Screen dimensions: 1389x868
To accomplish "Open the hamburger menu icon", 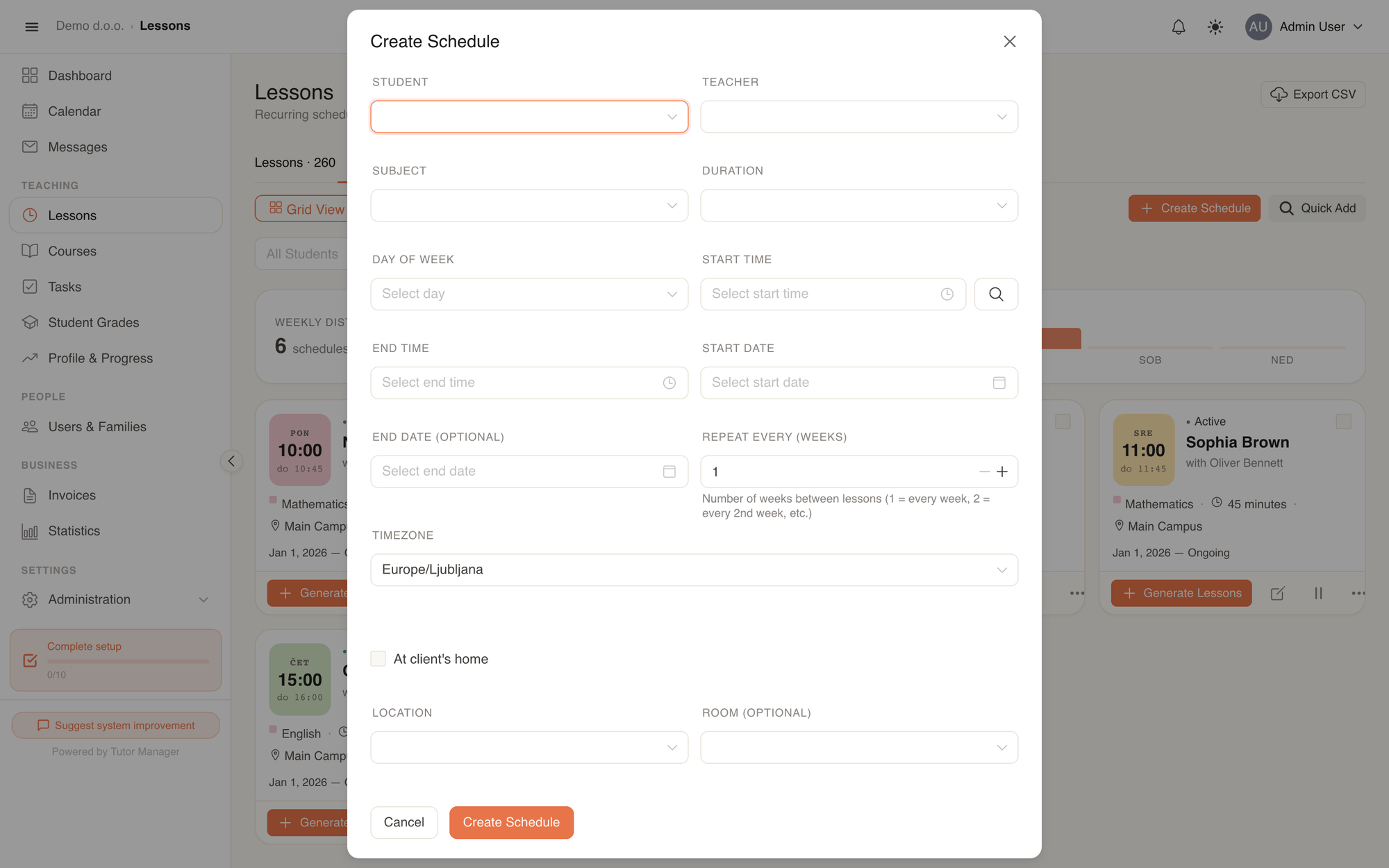I will point(31,26).
